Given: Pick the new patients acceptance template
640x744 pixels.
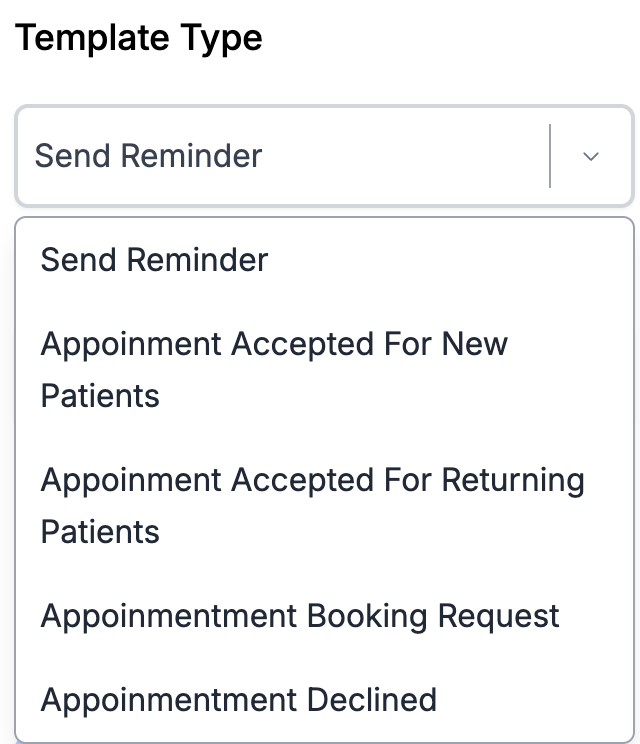Looking at the screenshot, I should 274,369.
